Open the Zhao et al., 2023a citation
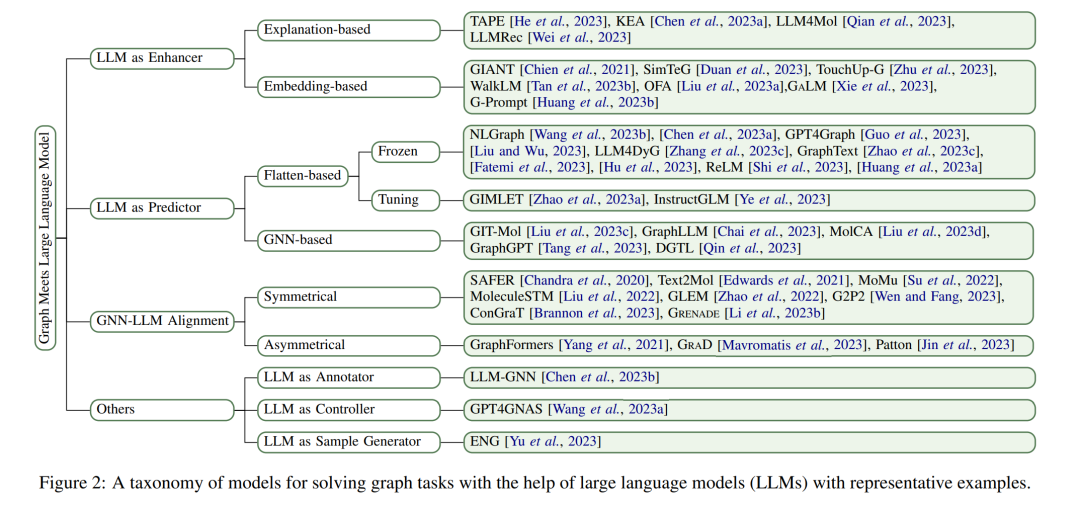Screen dimensions: 1080x507 [588, 200]
